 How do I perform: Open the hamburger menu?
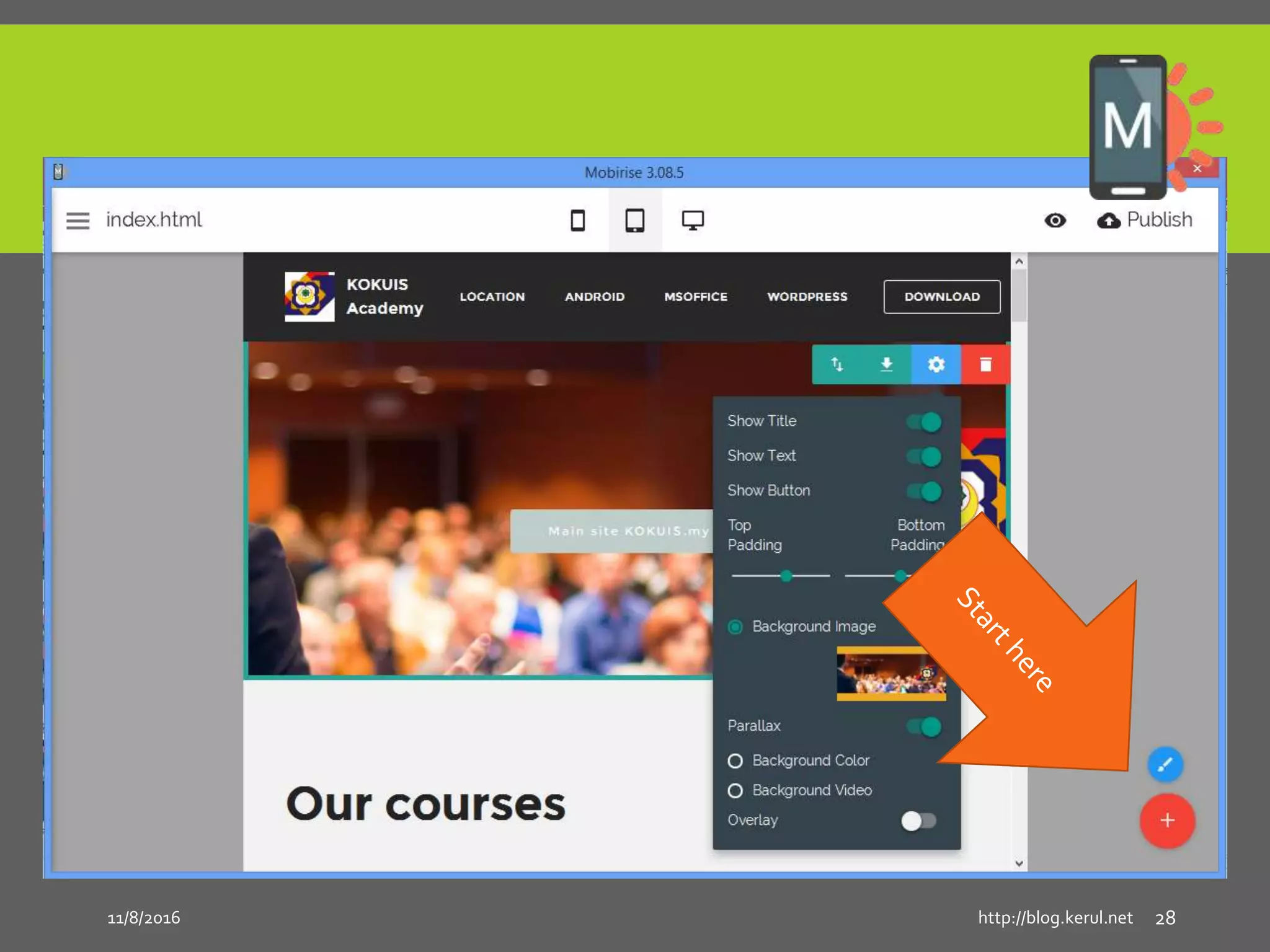(x=78, y=221)
